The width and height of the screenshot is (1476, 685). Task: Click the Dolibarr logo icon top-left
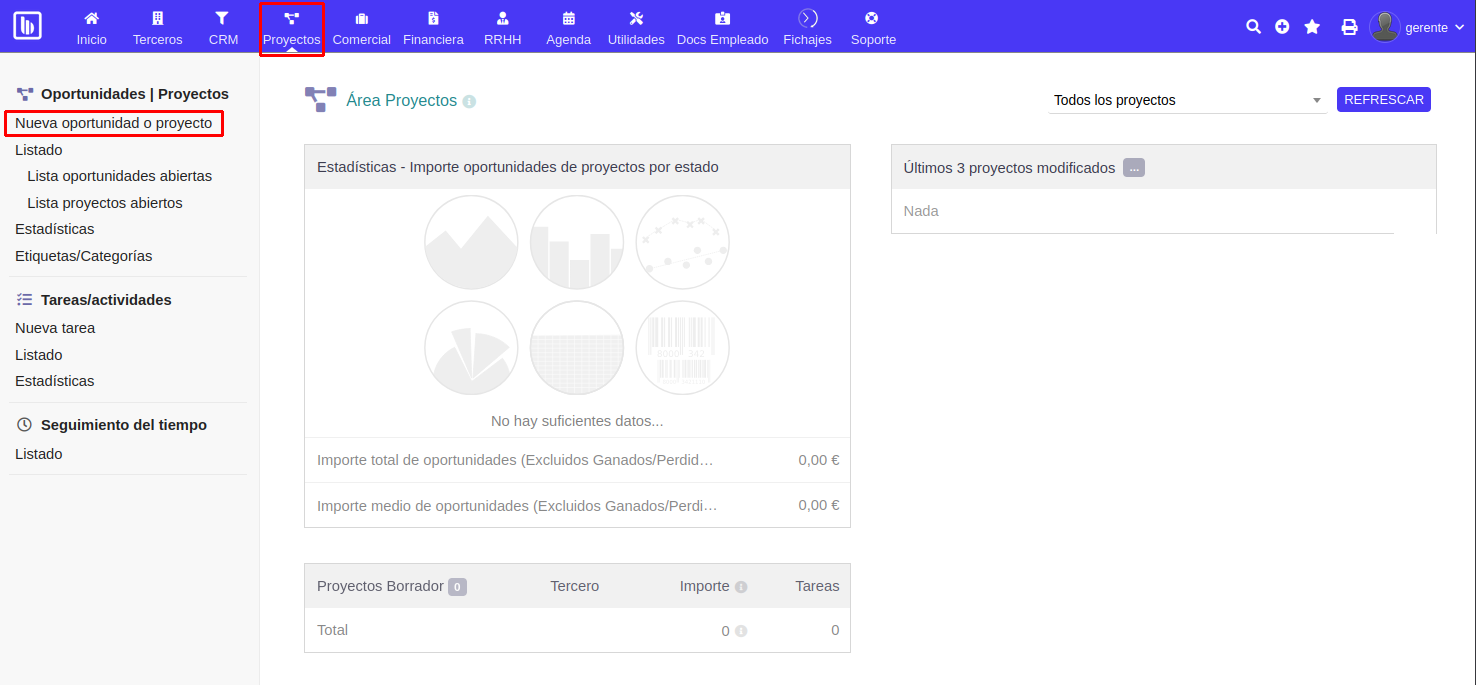click(x=27, y=25)
